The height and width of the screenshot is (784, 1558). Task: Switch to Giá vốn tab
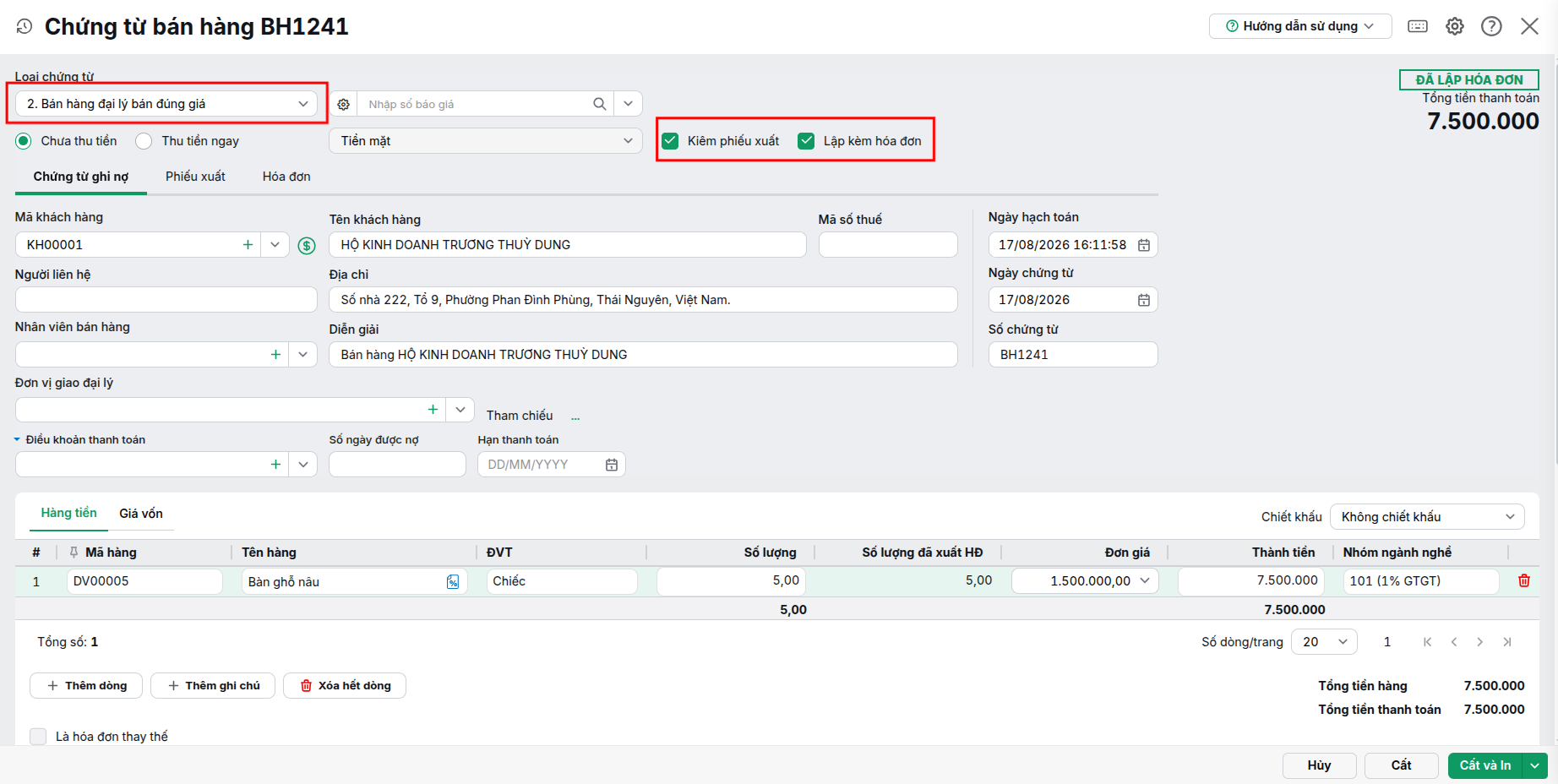pyautogui.click(x=141, y=514)
